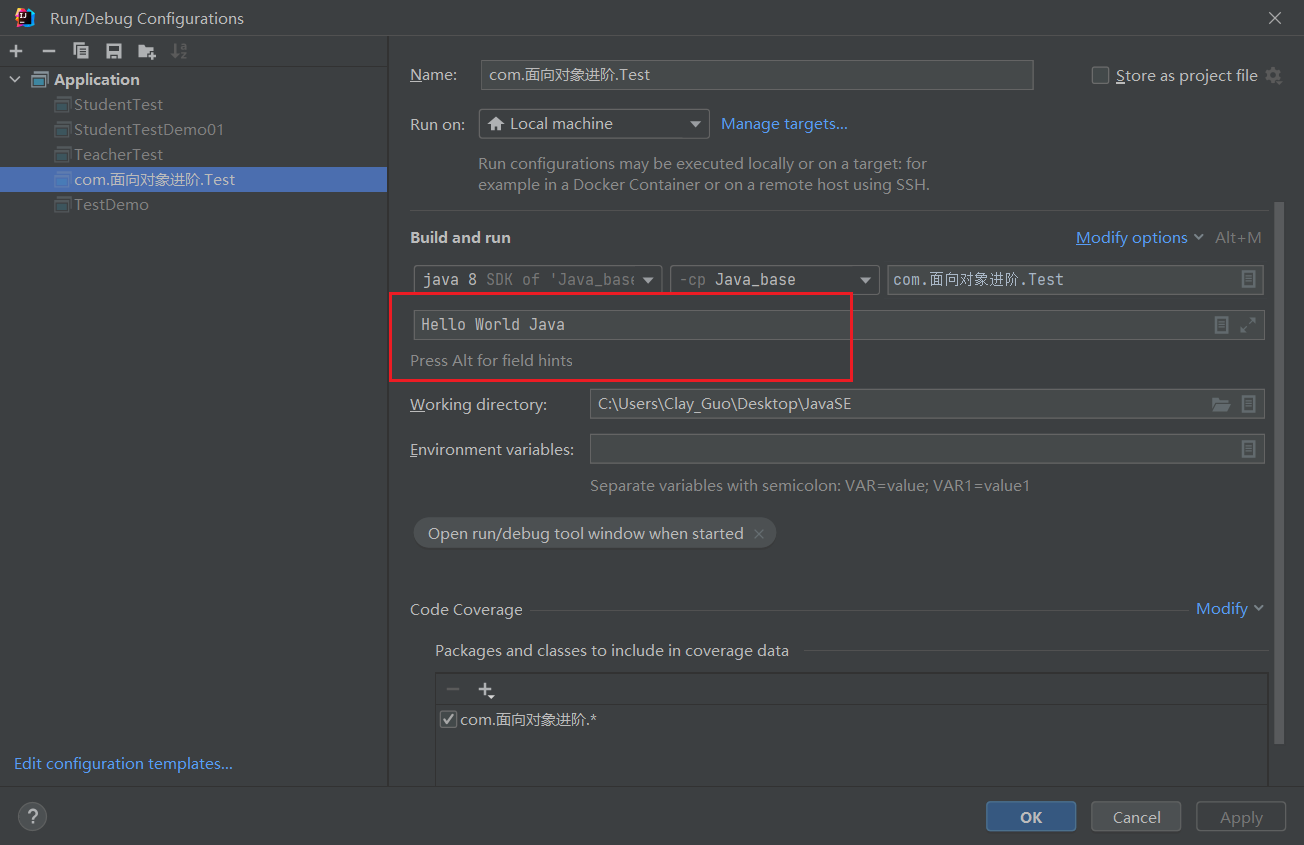
Task: Browse for working directory with the folder icon
Action: 1221,405
